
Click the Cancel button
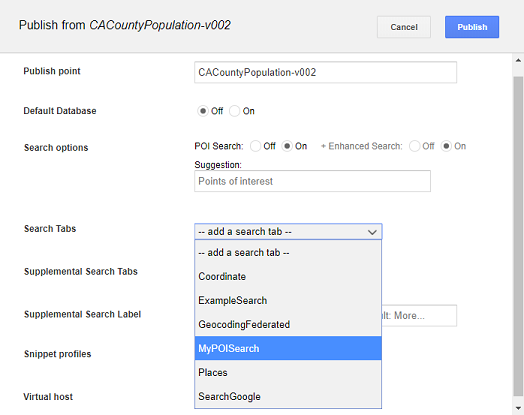coord(404,27)
